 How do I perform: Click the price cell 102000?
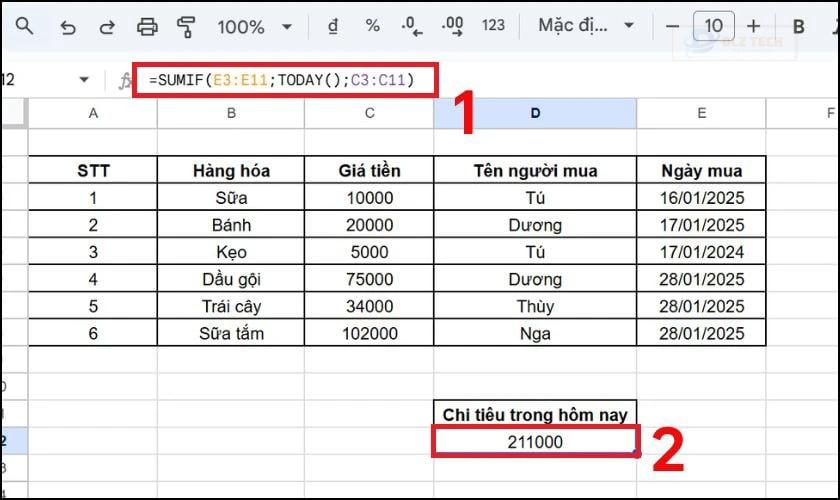coord(369,333)
